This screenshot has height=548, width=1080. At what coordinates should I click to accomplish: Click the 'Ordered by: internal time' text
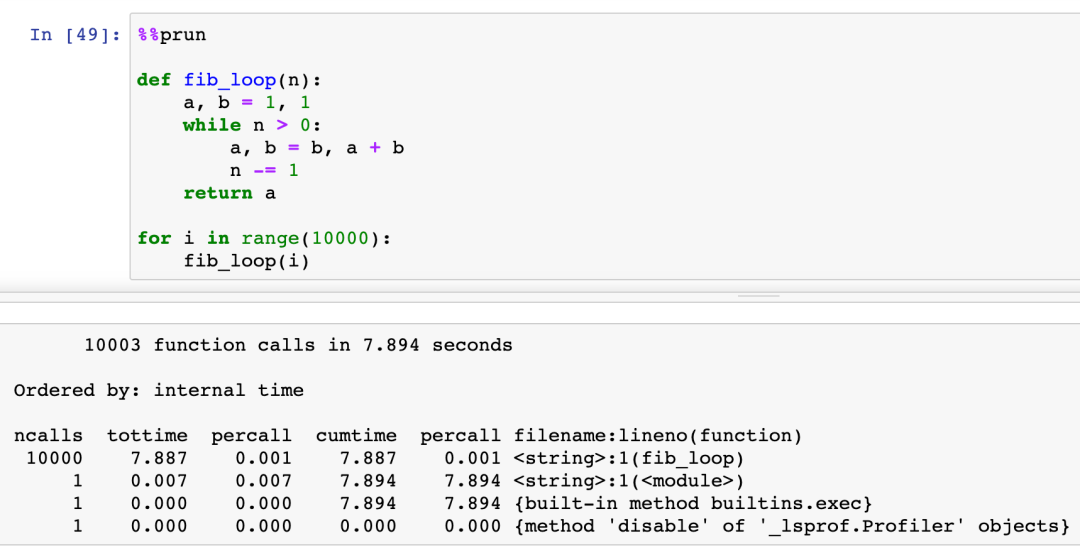[158, 390]
